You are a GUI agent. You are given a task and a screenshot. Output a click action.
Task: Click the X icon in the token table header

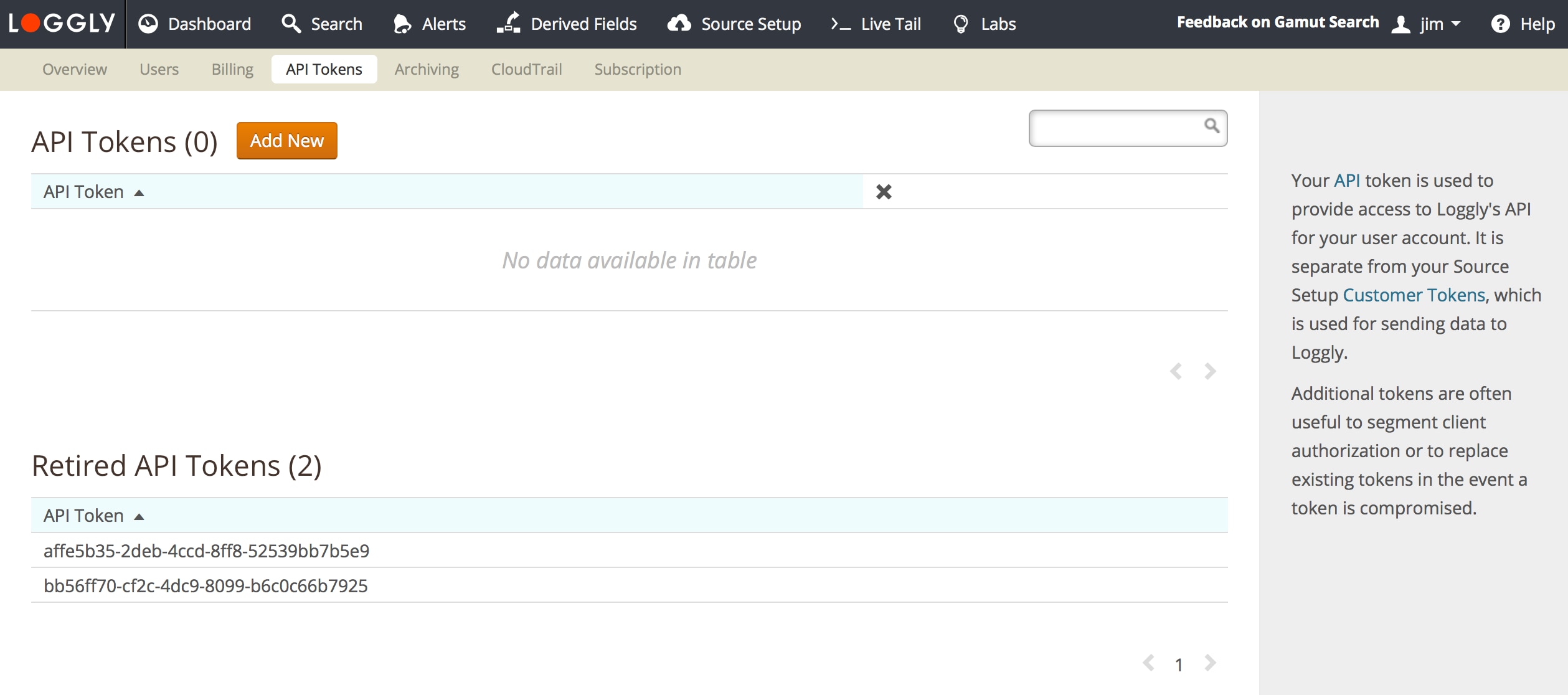coord(884,192)
